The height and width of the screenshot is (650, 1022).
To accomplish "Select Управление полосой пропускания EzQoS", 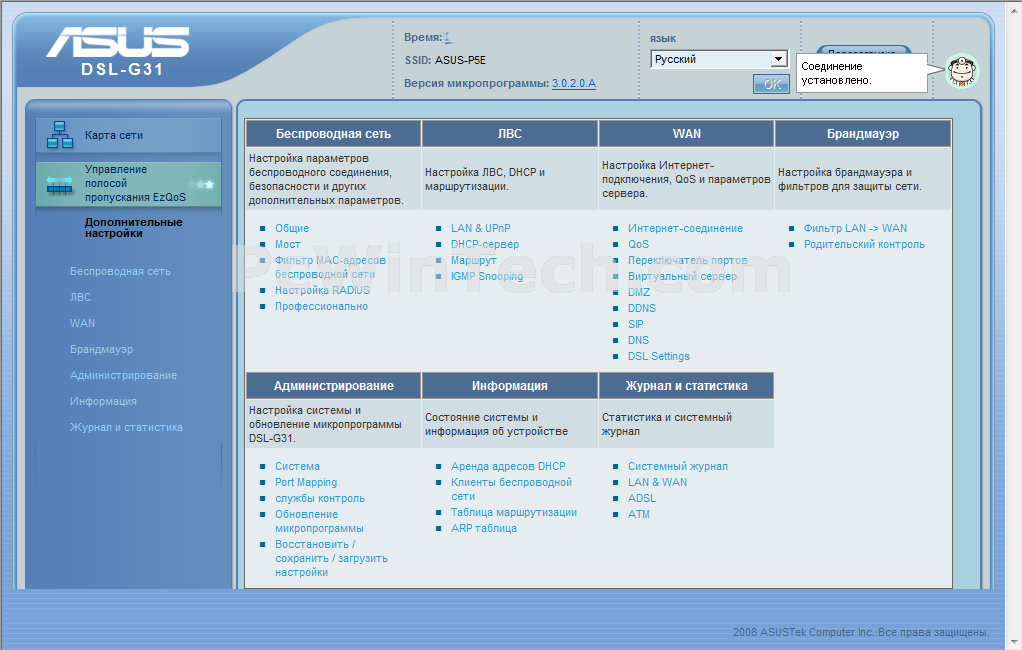I will (128, 184).
